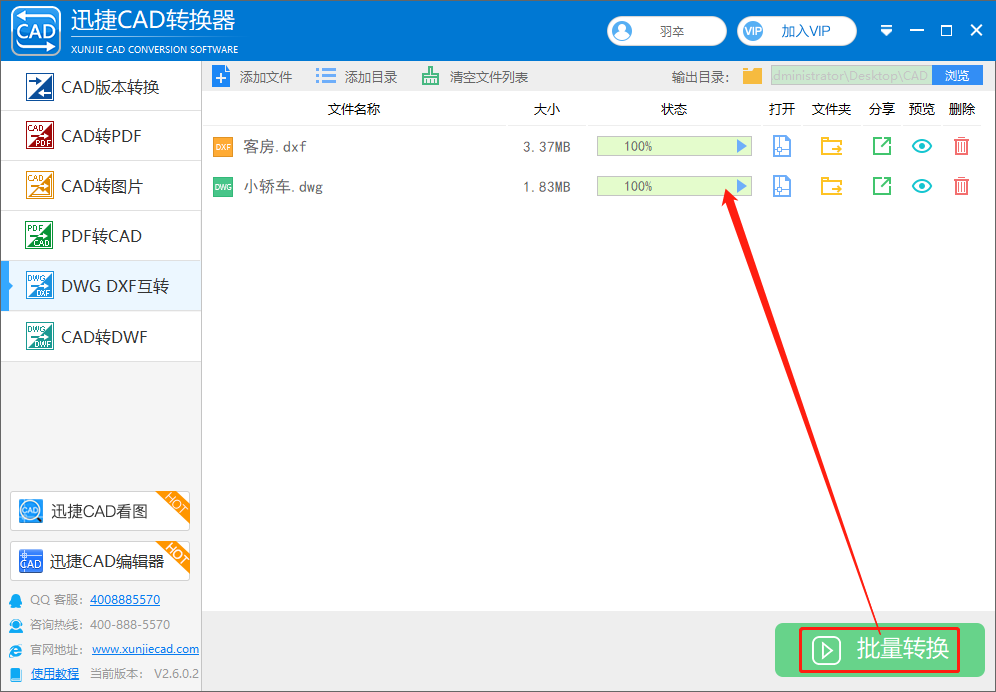Open the 迅捷CAD编辑器 promo button
The image size is (996, 692).
point(100,560)
